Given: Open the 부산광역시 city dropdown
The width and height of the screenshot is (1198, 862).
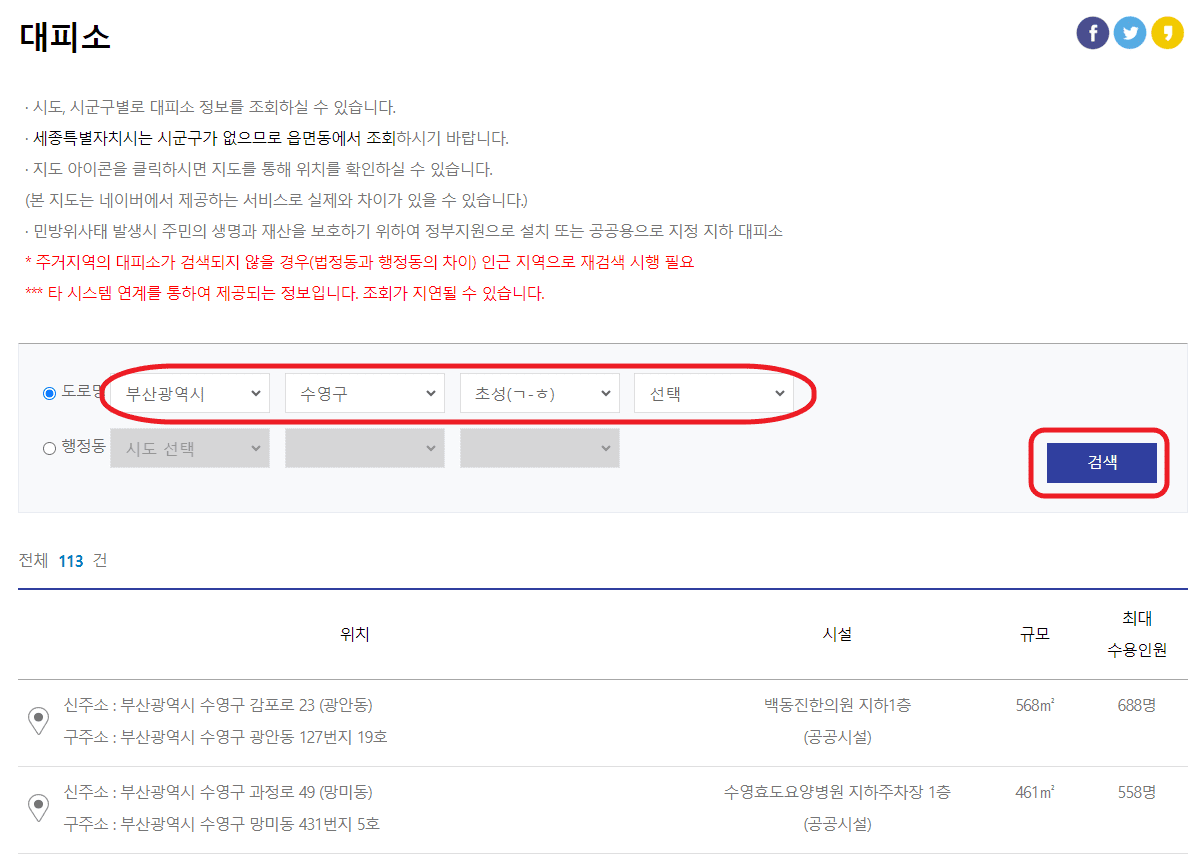Looking at the screenshot, I should [x=189, y=392].
